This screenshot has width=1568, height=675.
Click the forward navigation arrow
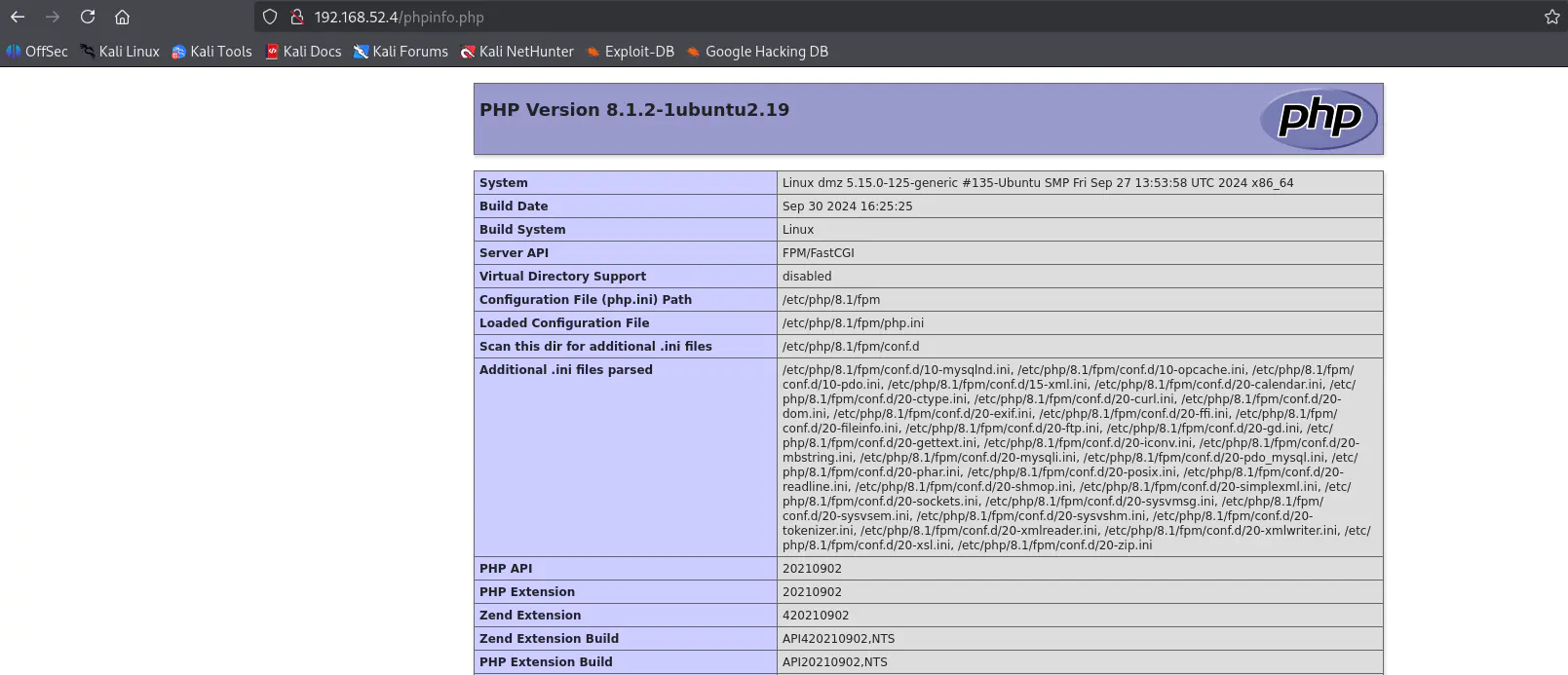coord(53,17)
